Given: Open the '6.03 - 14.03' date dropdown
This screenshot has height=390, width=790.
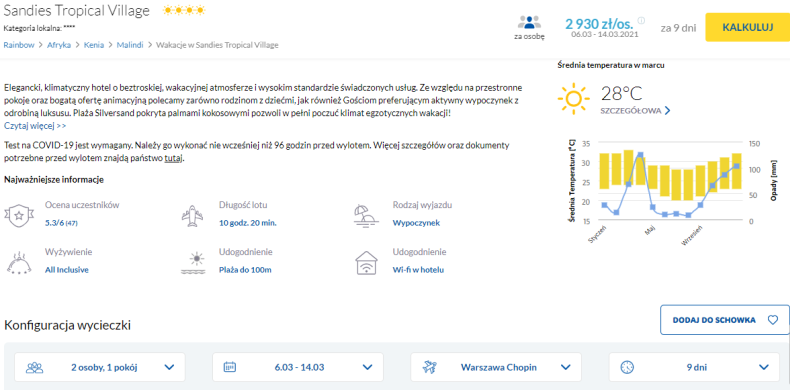Looking at the screenshot, I should tap(298, 367).
